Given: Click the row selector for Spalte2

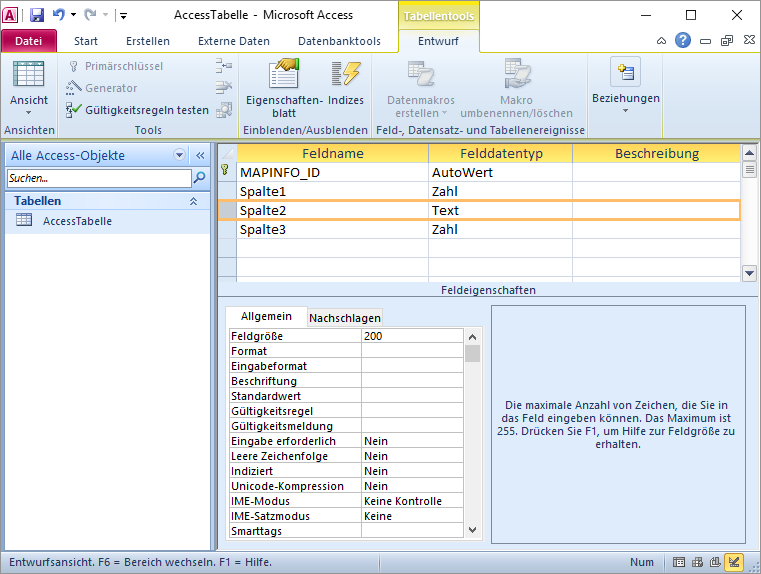Looking at the screenshot, I should tap(227, 210).
